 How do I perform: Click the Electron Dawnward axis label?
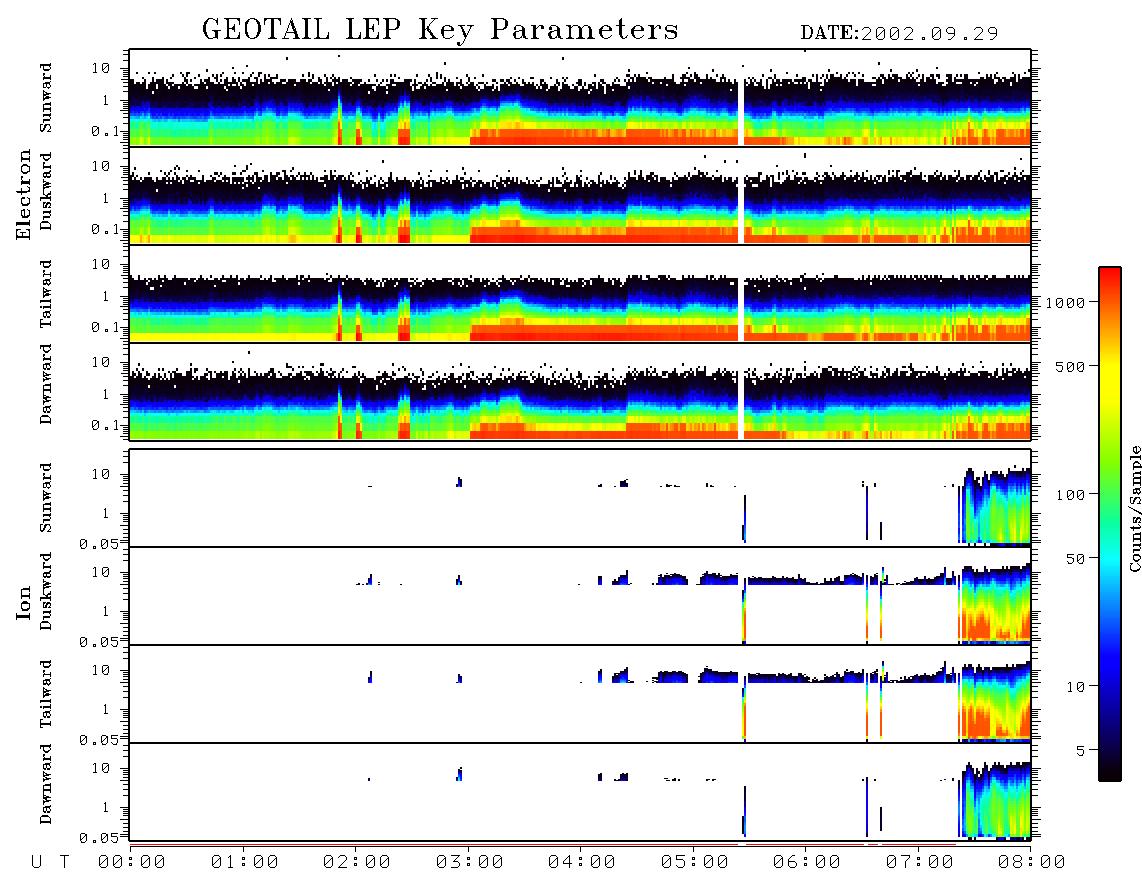click(46, 385)
